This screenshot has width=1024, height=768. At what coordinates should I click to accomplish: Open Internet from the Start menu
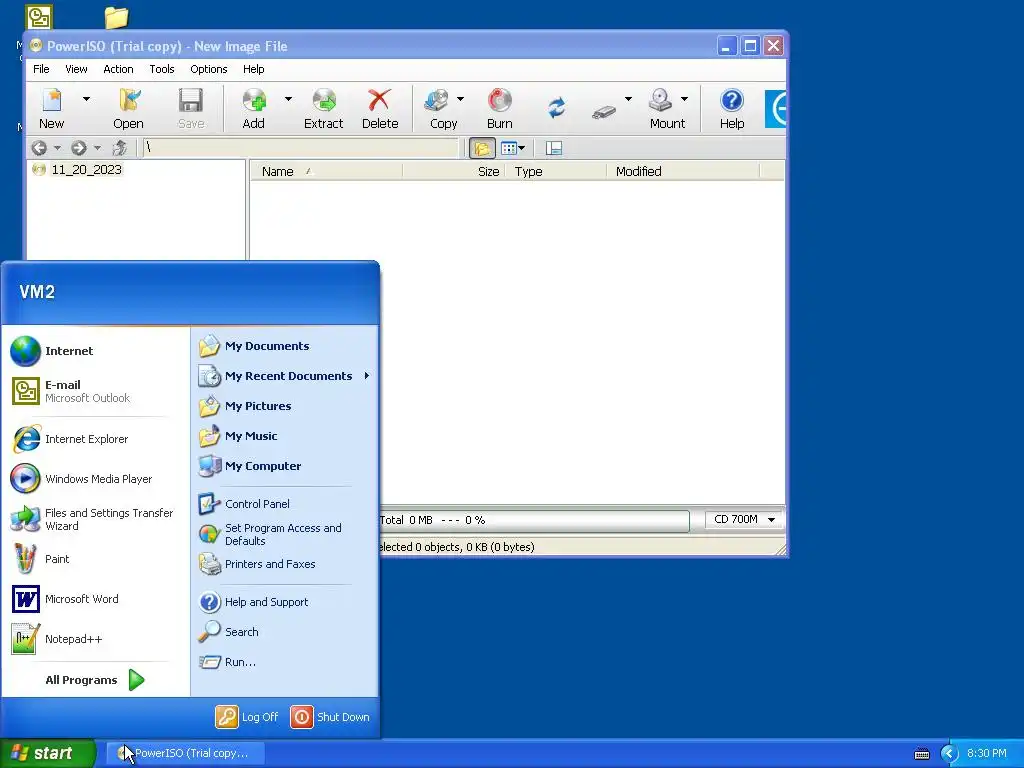pos(95,351)
